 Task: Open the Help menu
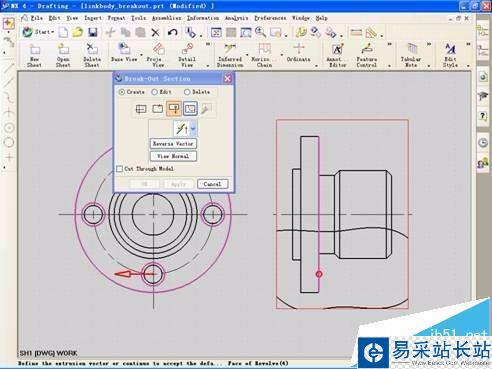[x=321, y=18]
